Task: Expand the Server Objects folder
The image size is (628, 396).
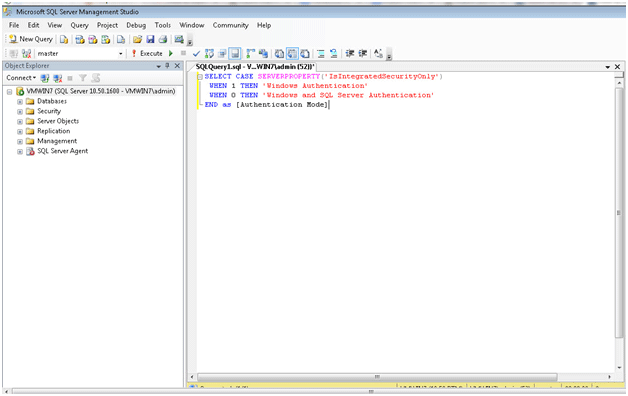Action: [20, 122]
